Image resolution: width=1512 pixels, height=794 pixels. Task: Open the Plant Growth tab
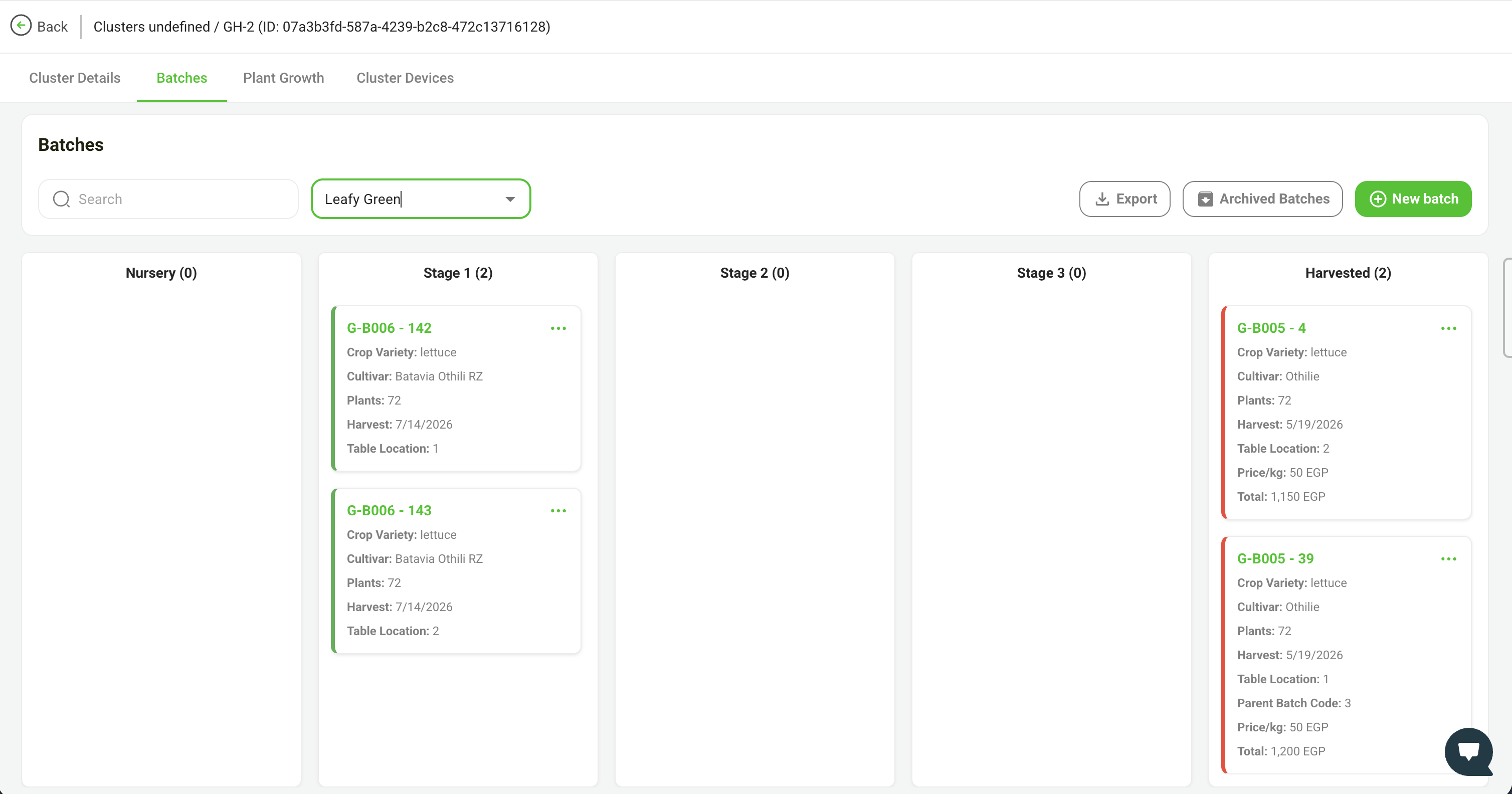tap(284, 78)
